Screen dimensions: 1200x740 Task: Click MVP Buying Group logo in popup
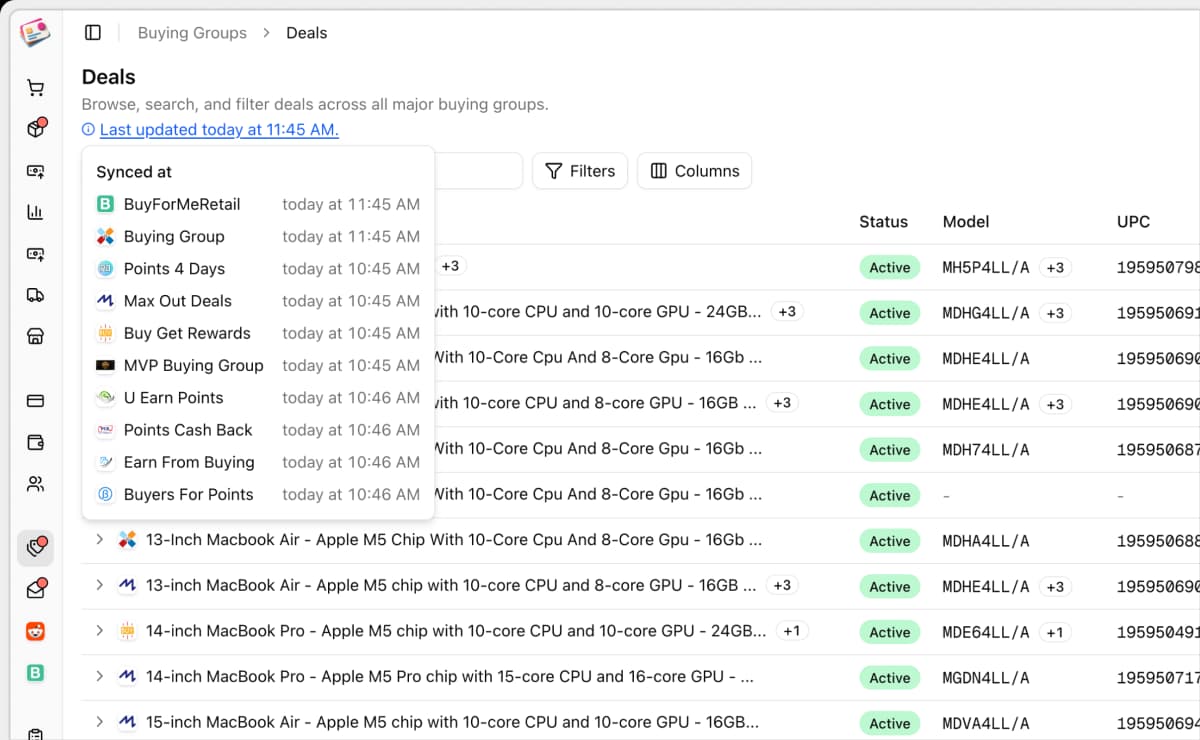[105, 365]
